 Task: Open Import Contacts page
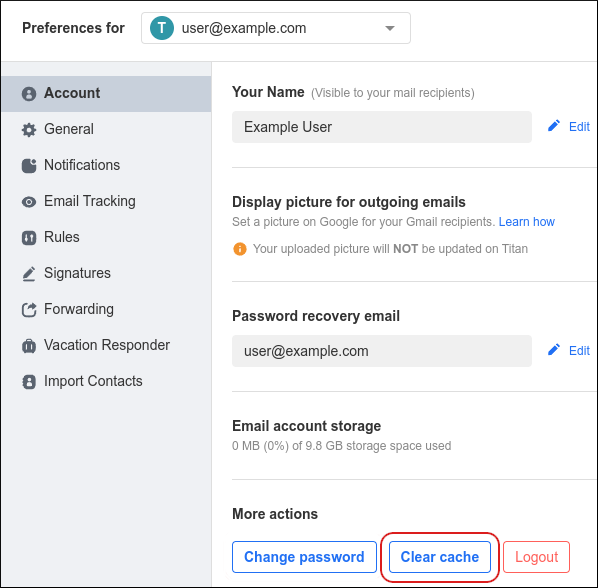pyautogui.click(x=106, y=382)
